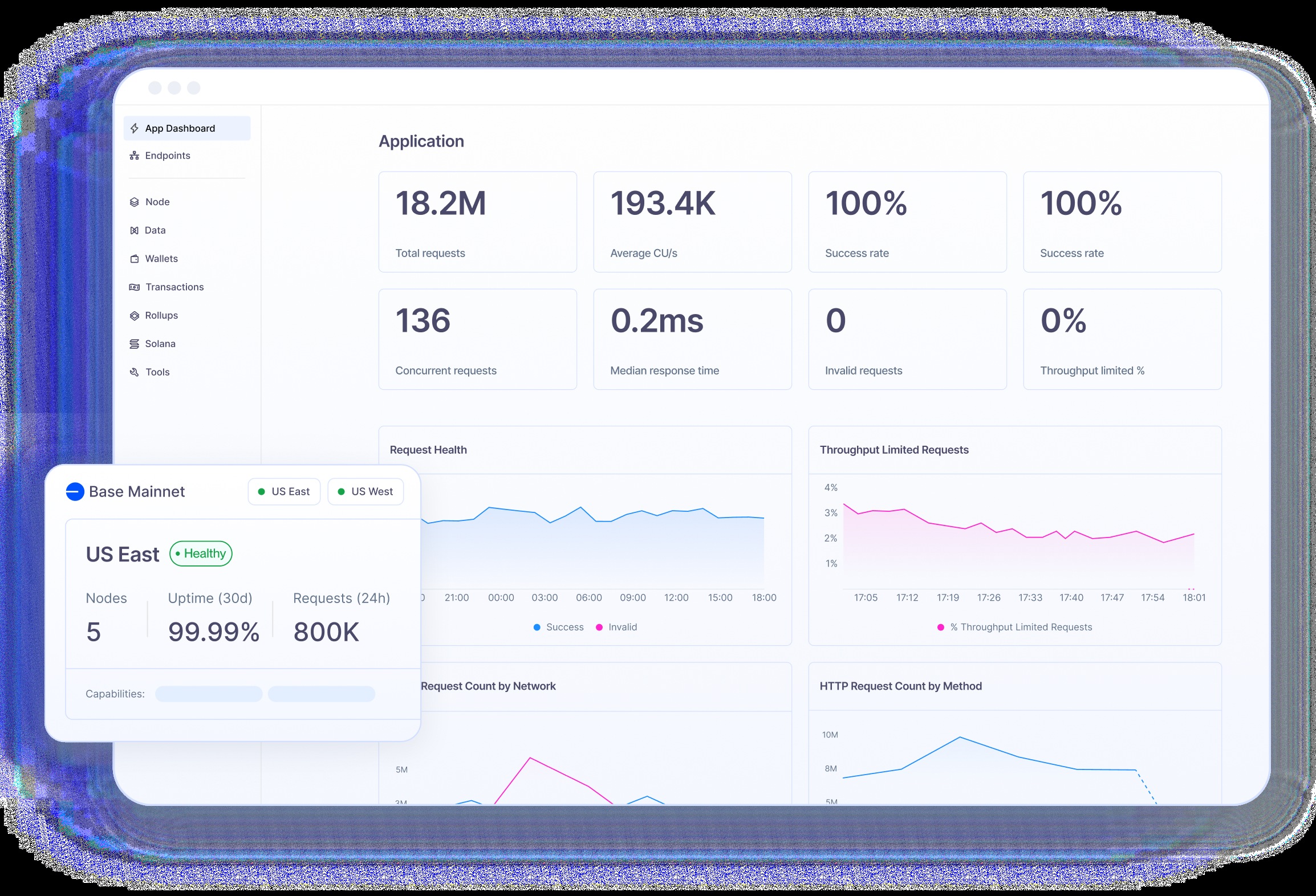Click the Endpoints network icon
Screen dimensions: 1316x896
coord(135,156)
